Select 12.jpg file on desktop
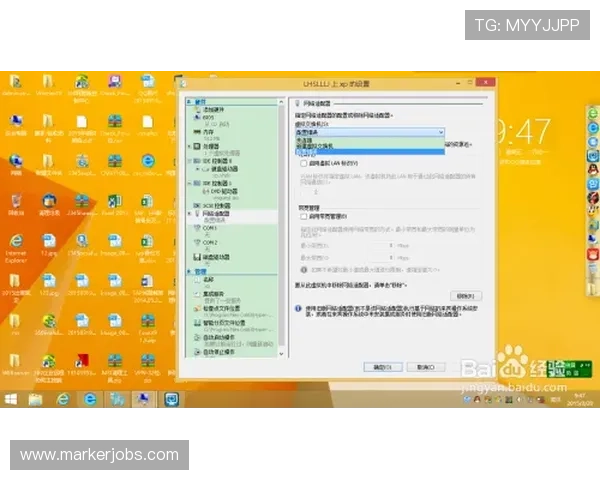 (x=49, y=245)
